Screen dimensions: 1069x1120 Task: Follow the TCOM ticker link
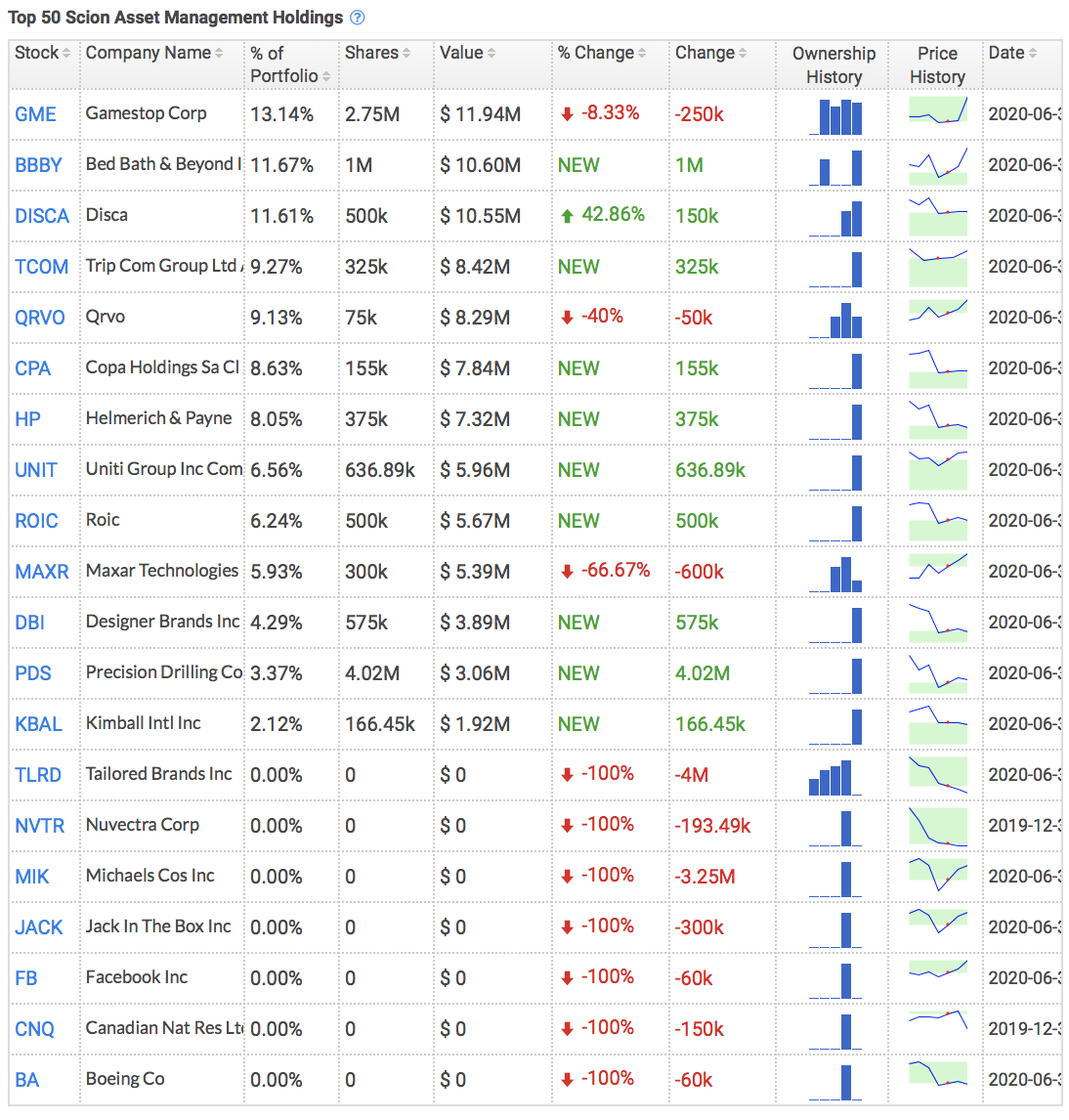pyautogui.click(x=42, y=267)
